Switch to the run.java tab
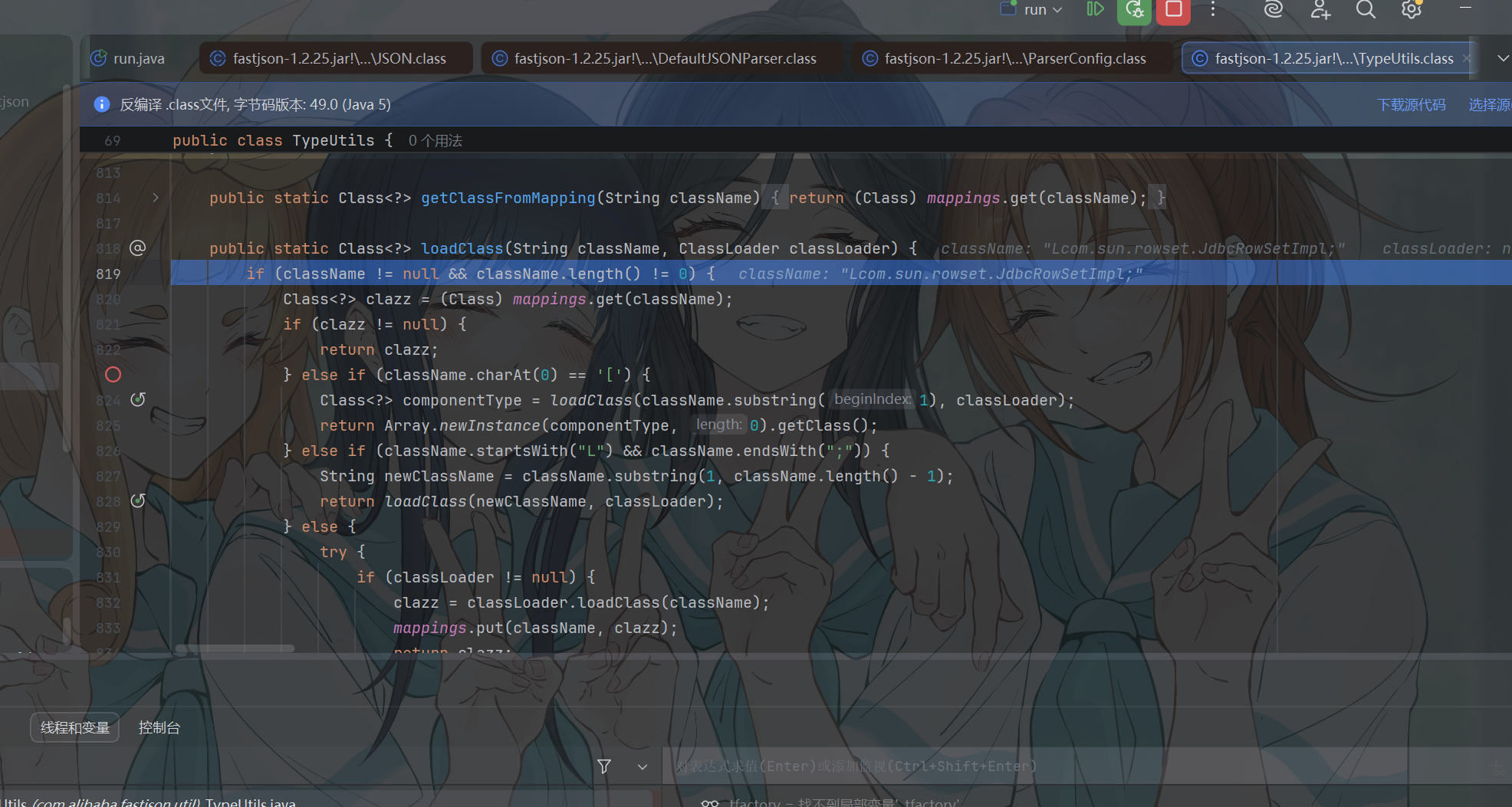The image size is (1512, 807). point(128,58)
